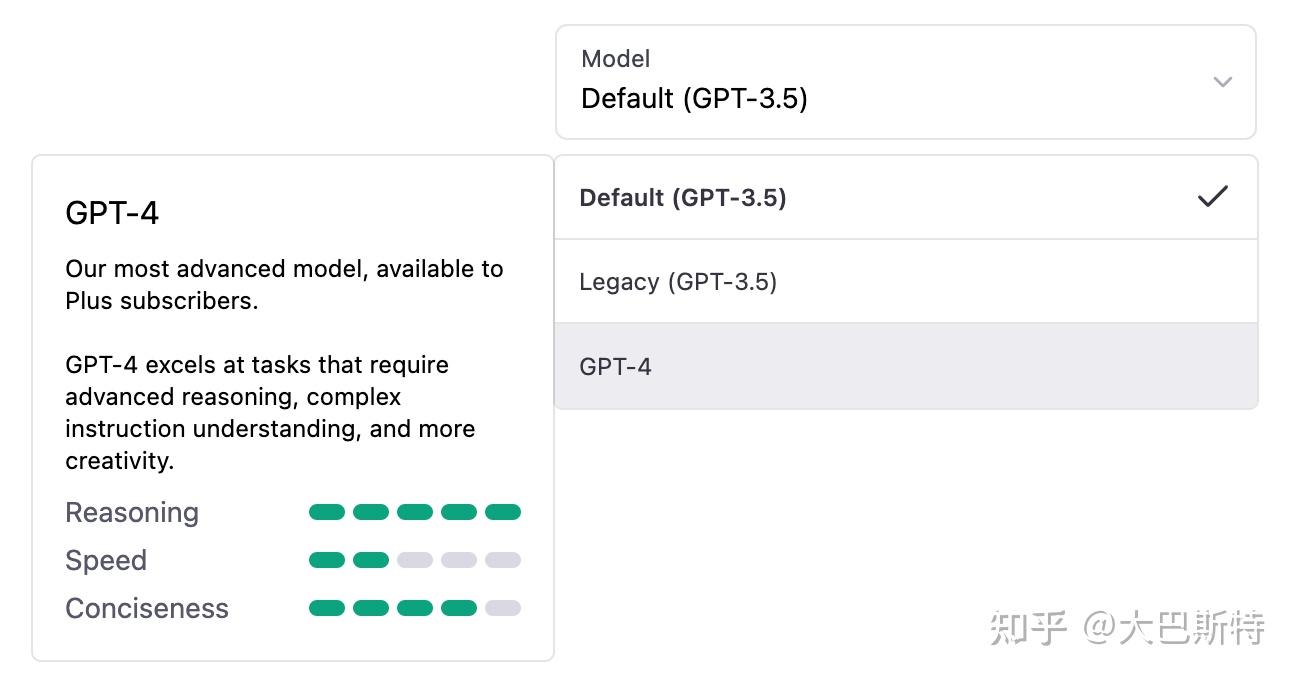Click the chevron arrow in the Model selector
The width and height of the screenshot is (1298, 680).
tap(1222, 82)
